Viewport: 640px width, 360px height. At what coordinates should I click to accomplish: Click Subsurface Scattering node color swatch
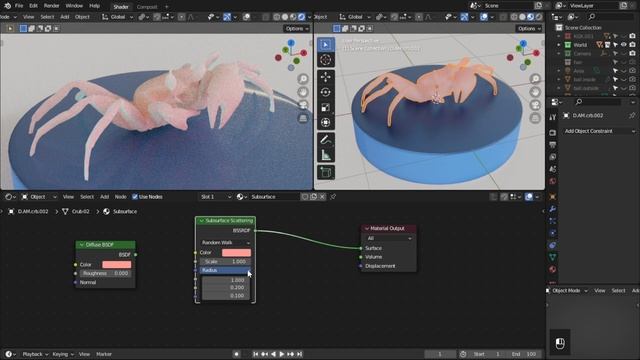coord(236,252)
